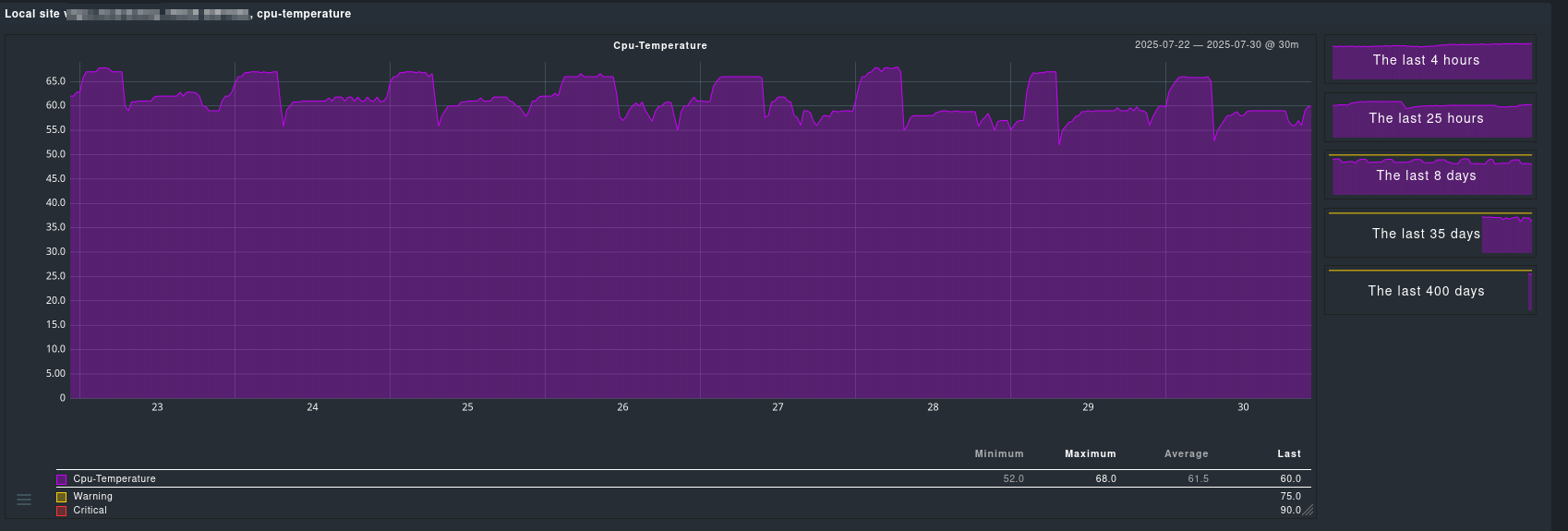Click day 26 on the time axis
The height and width of the screenshot is (531, 1568).
tap(622, 407)
